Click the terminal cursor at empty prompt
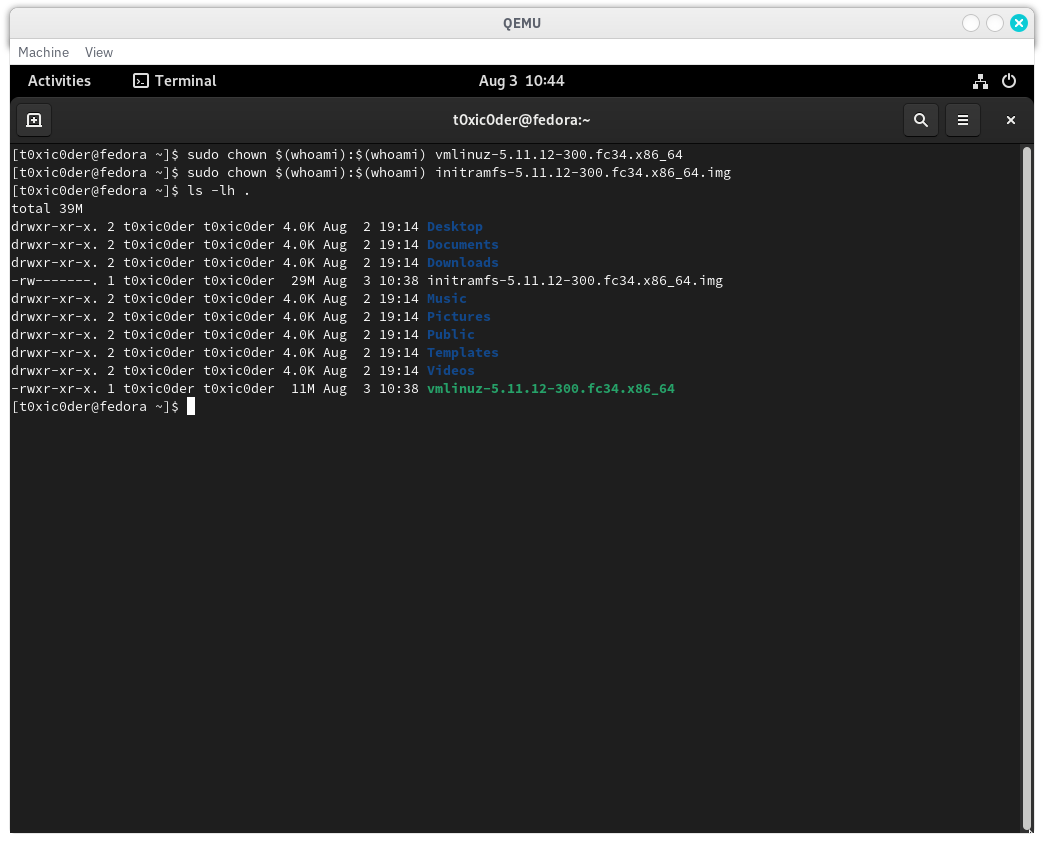The width and height of the screenshot is (1044, 843). (191, 406)
